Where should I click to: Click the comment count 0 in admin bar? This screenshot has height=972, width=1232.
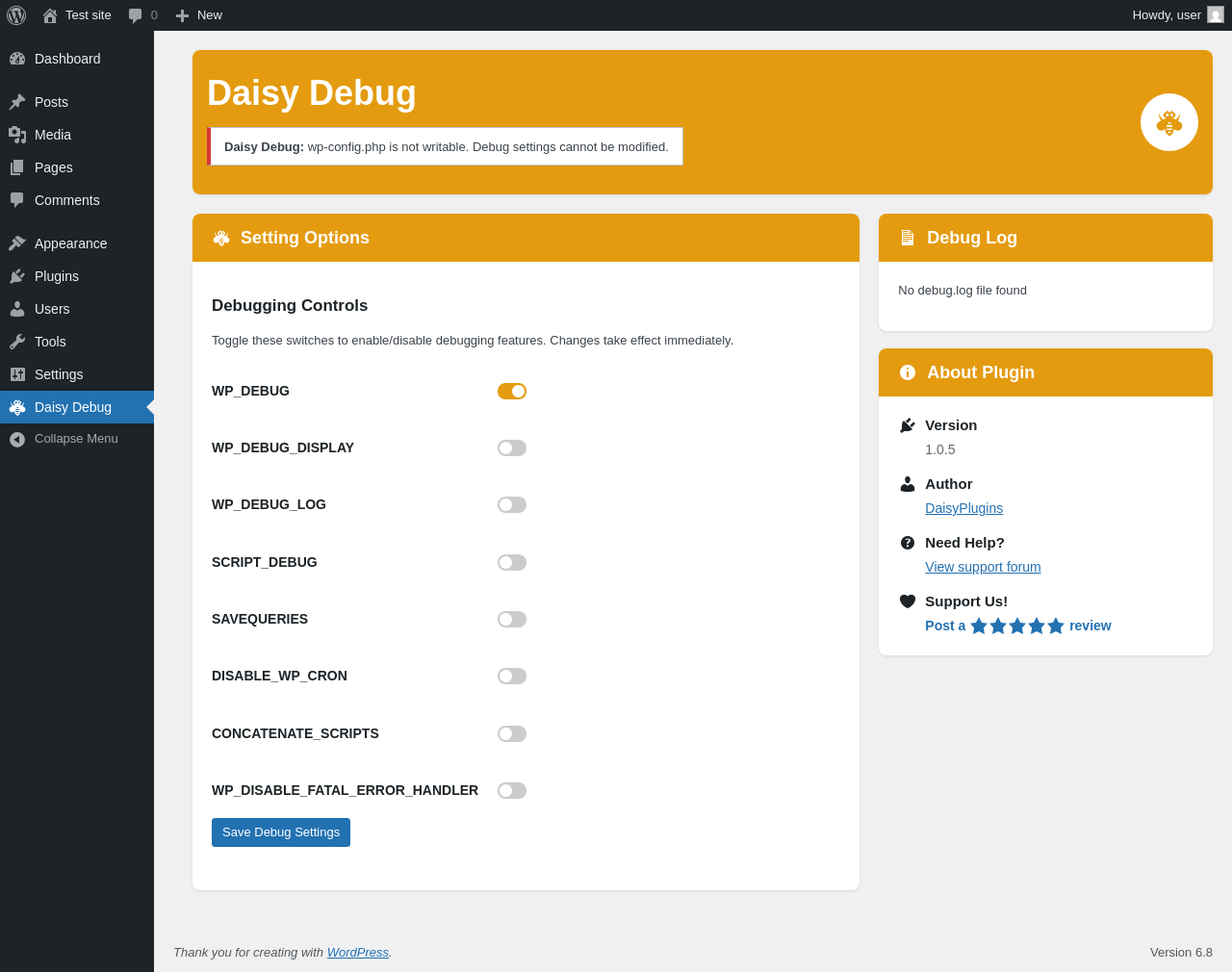click(154, 15)
